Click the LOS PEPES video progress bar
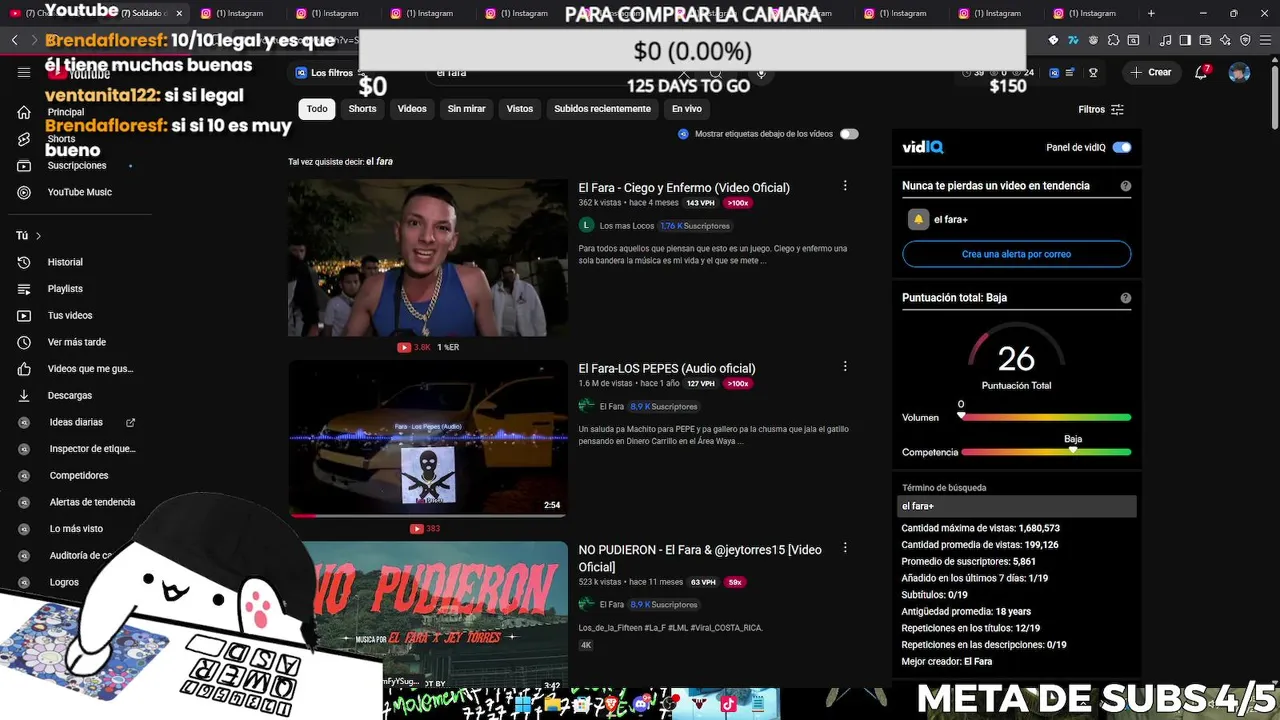This screenshot has width=1280, height=720. point(428,515)
